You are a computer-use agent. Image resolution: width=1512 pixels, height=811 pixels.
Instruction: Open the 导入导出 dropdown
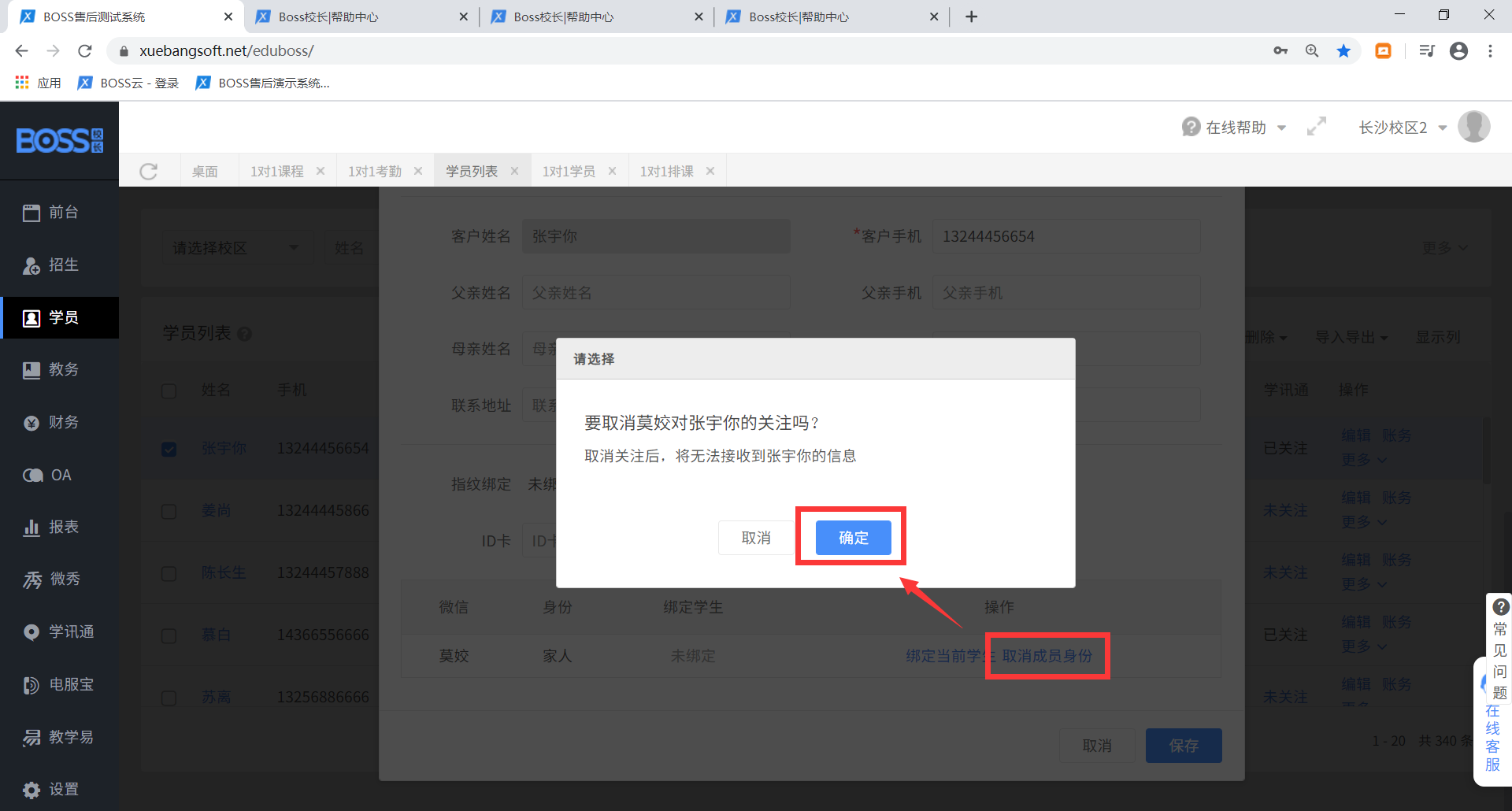coord(1351,337)
